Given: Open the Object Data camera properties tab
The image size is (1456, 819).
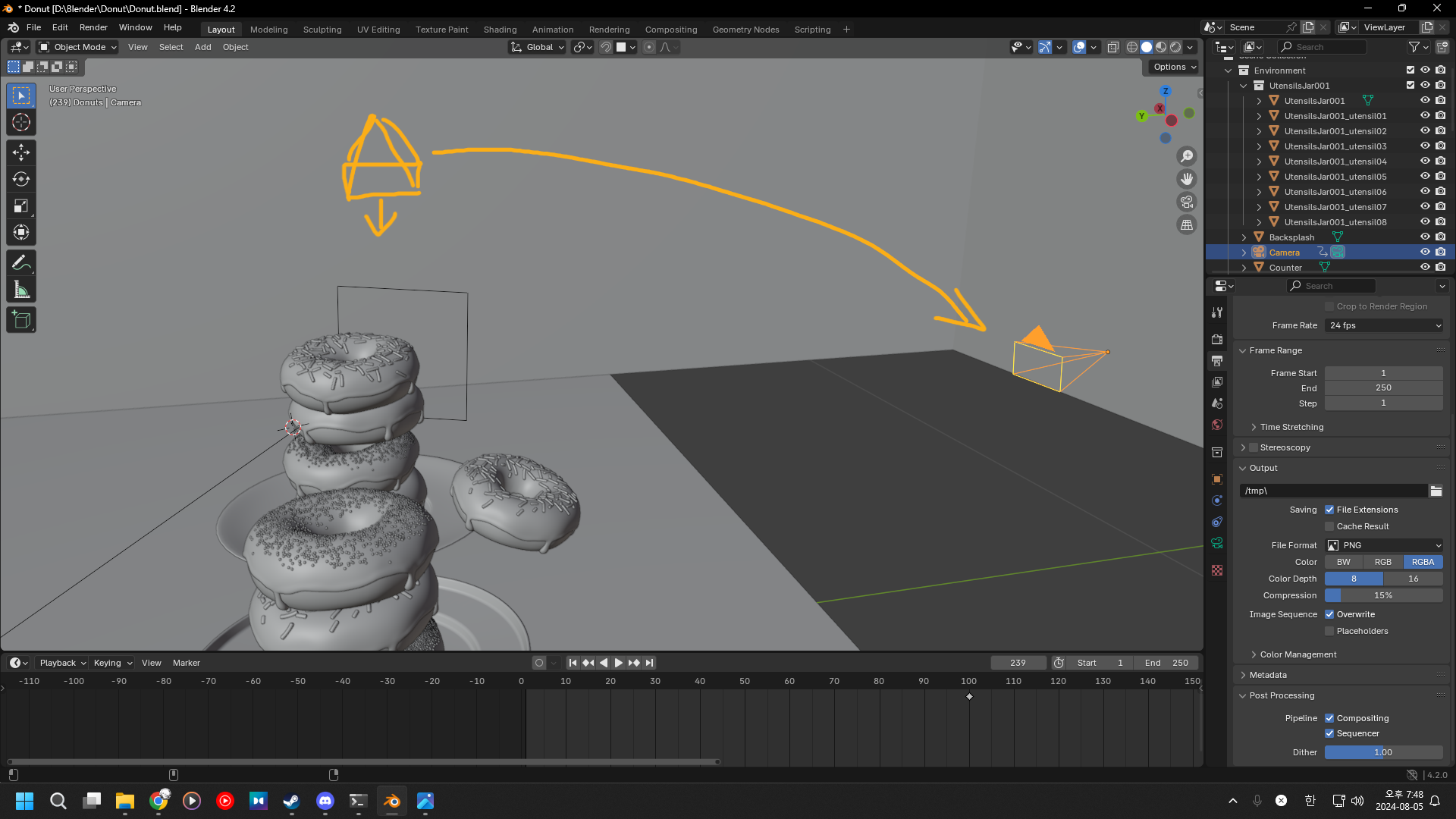Looking at the screenshot, I should tap(1217, 543).
